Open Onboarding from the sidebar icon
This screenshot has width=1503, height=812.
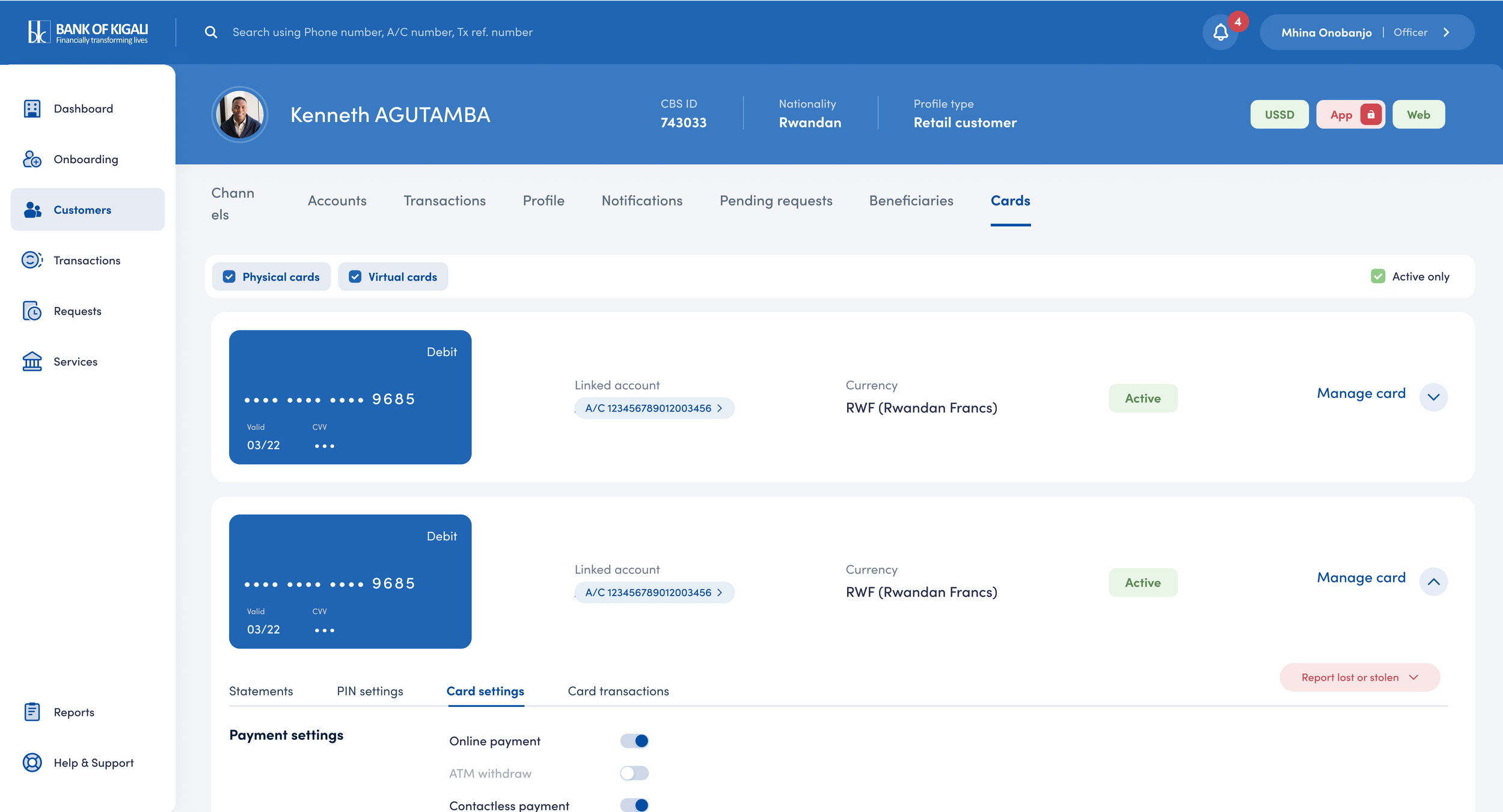(x=32, y=159)
